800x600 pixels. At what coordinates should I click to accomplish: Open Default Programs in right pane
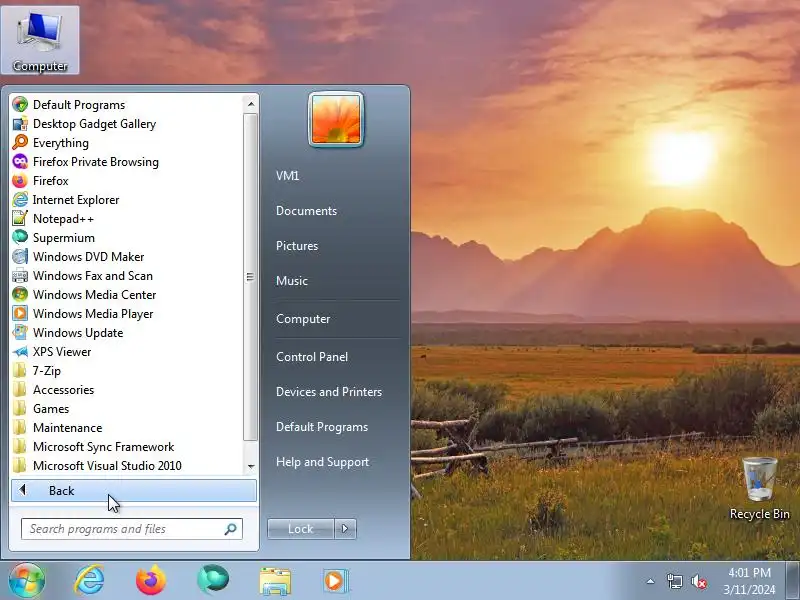click(x=321, y=427)
